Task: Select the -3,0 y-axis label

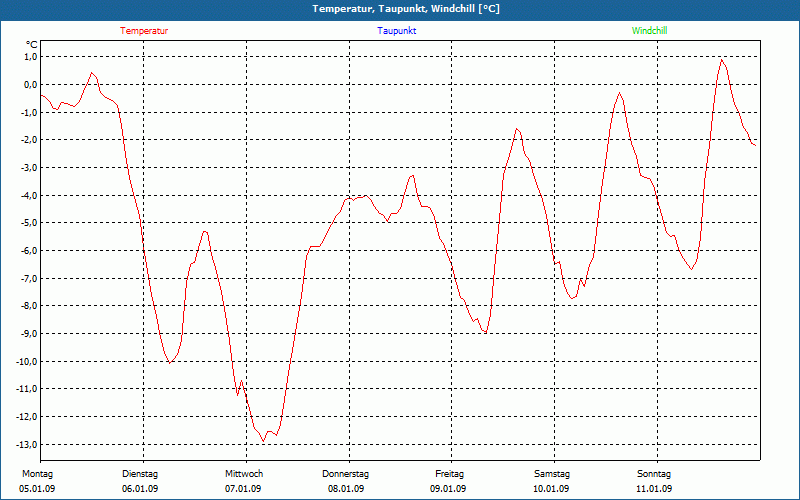Action: [29, 167]
